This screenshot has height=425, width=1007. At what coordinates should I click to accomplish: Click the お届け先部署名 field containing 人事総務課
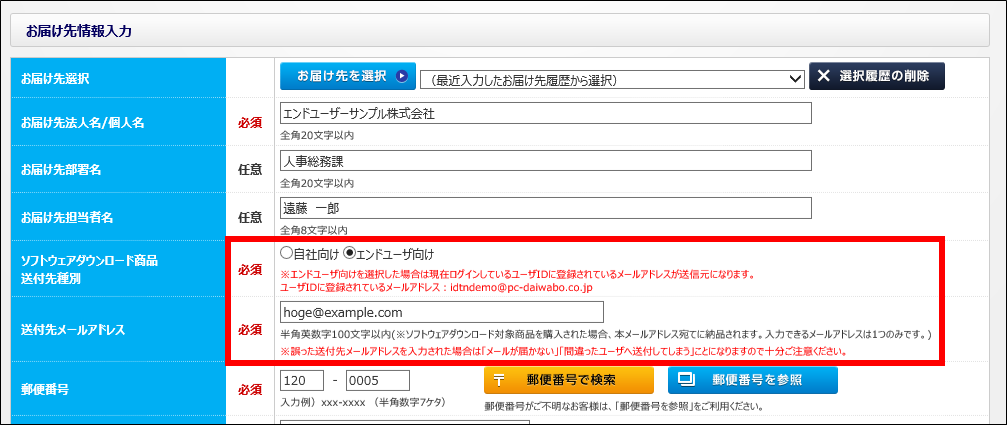tap(545, 161)
